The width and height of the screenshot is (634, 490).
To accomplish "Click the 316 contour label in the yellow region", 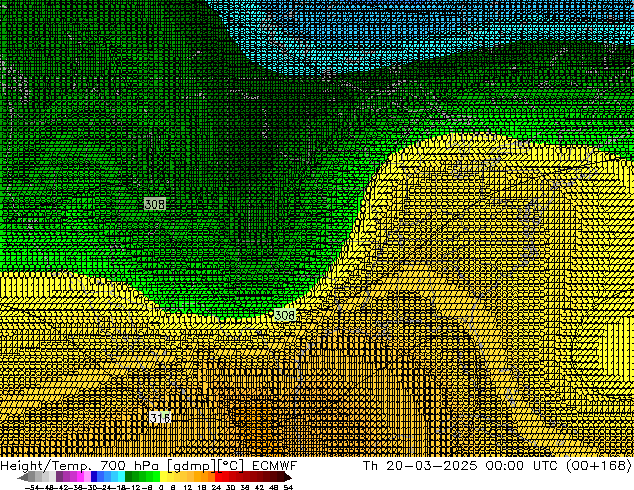I will pyautogui.click(x=160, y=417).
